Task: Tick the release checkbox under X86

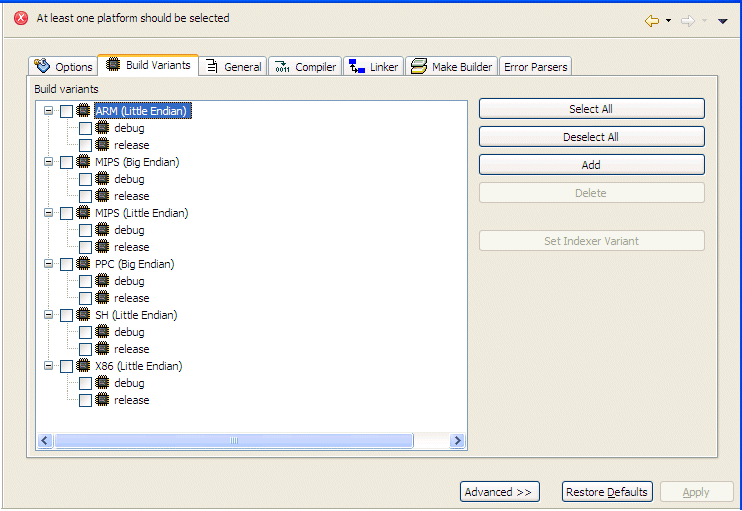Action: pos(85,401)
